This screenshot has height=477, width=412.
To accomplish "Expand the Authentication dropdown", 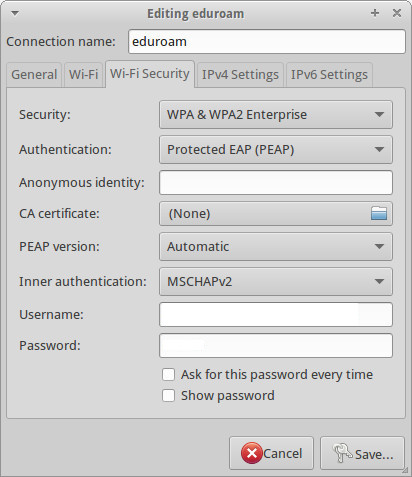I will pyautogui.click(x=276, y=149).
